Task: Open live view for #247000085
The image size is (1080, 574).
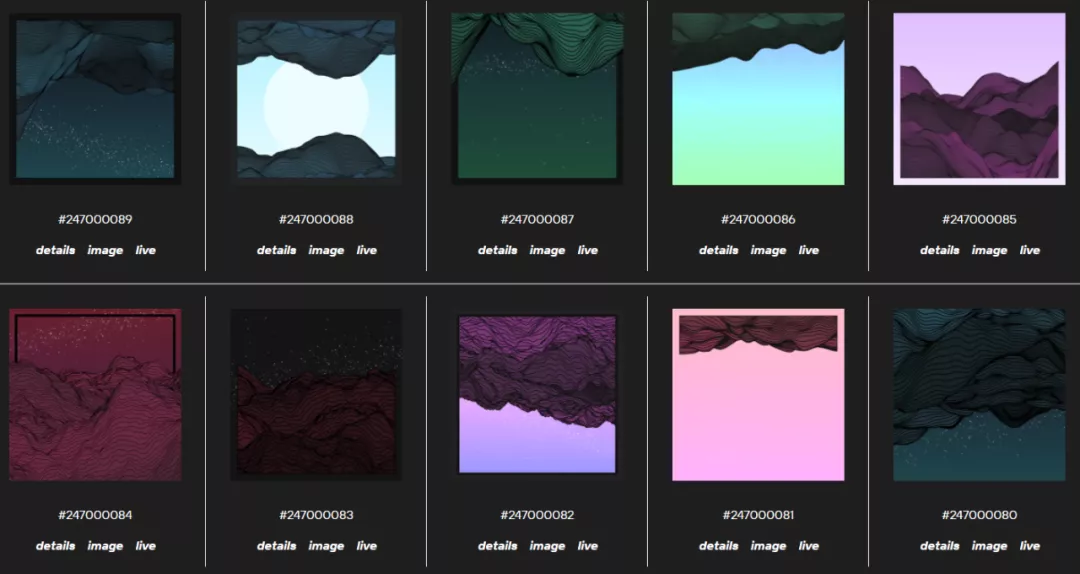Action: (1030, 250)
